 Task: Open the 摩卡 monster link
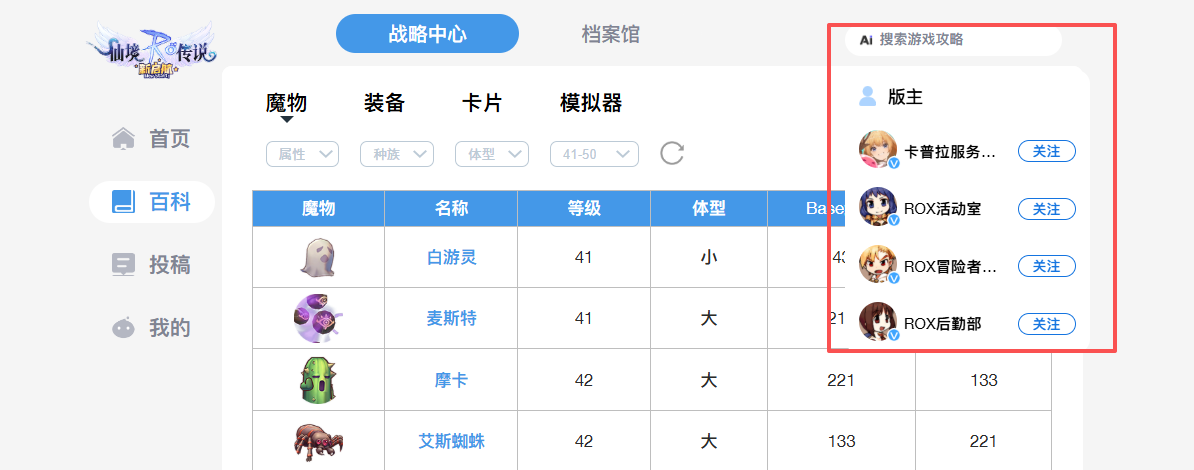tap(452, 380)
